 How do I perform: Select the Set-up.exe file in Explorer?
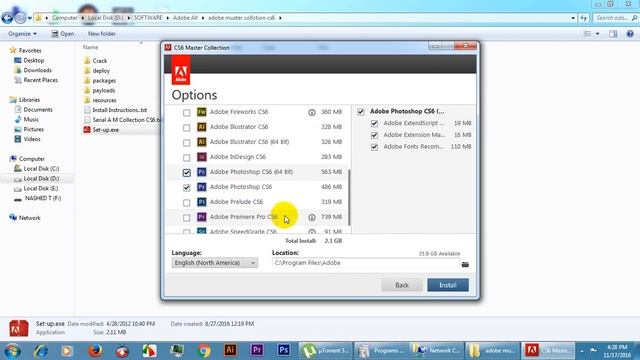tap(105, 130)
